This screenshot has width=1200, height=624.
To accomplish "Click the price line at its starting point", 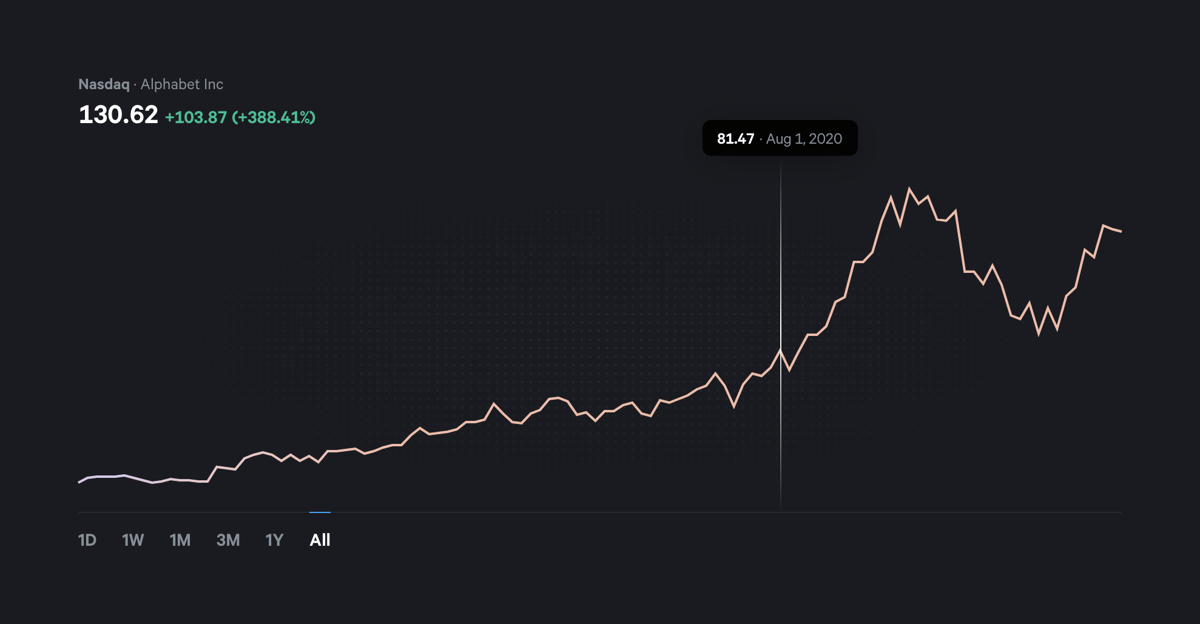I will click(x=80, y=481).
